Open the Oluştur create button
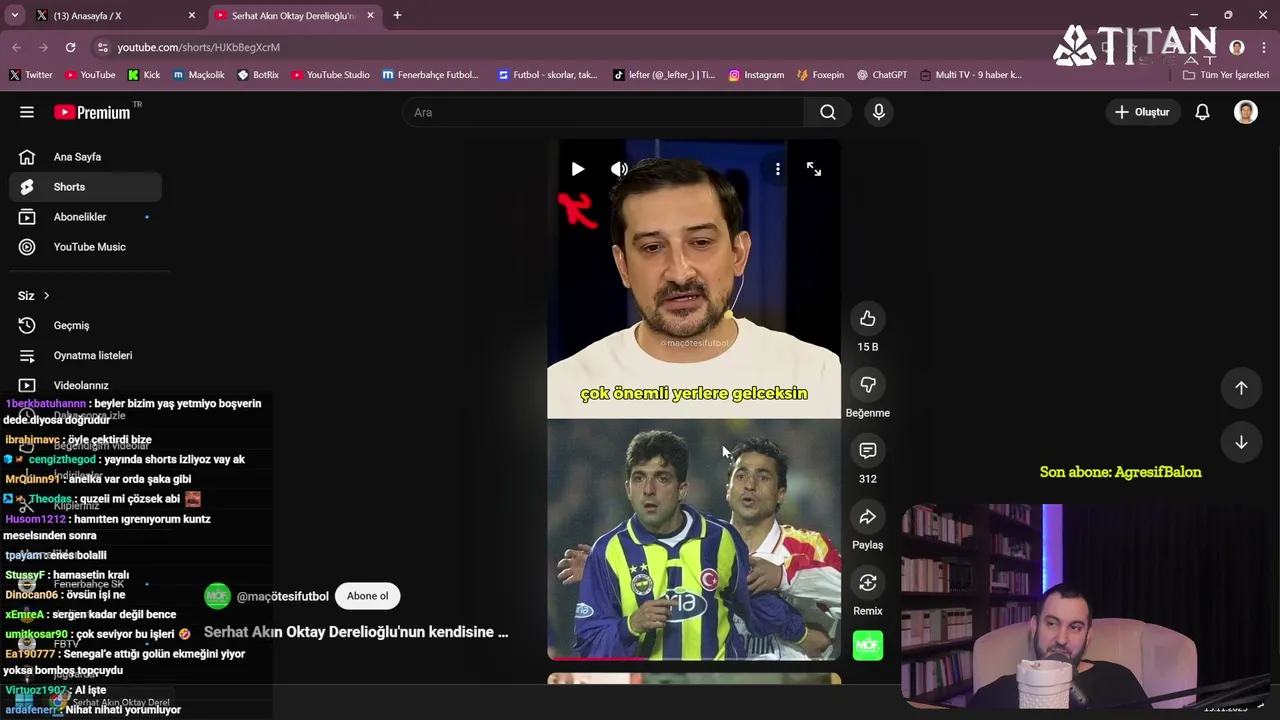1280x720 pixels. [1142, 112]
